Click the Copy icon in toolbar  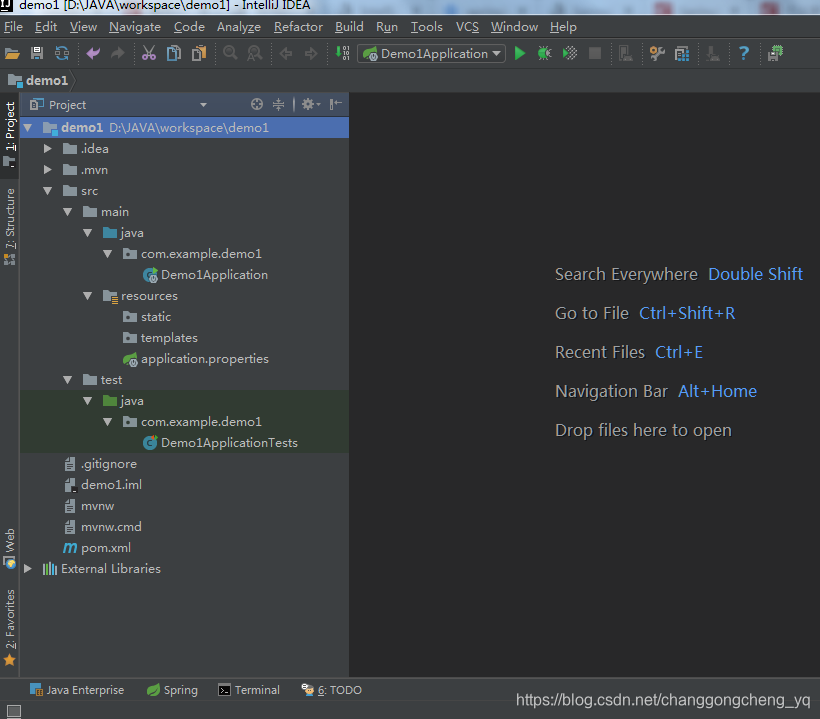pyautogui.click(x=174, y=53)
